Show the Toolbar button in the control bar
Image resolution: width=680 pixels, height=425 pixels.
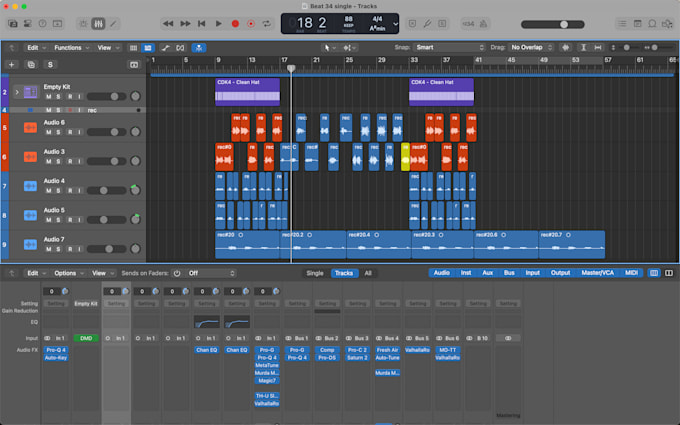point(57,24)
